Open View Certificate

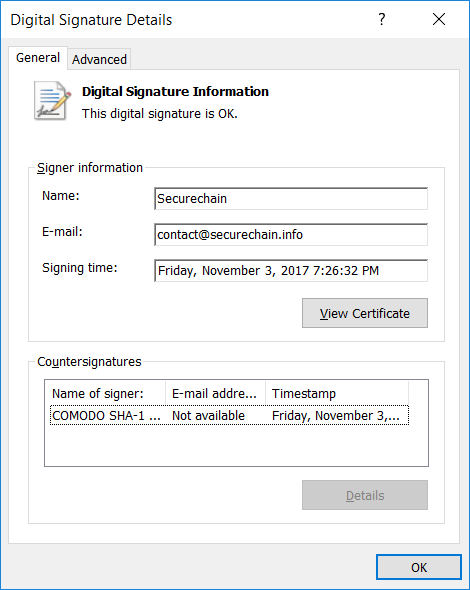click(365, 313)
